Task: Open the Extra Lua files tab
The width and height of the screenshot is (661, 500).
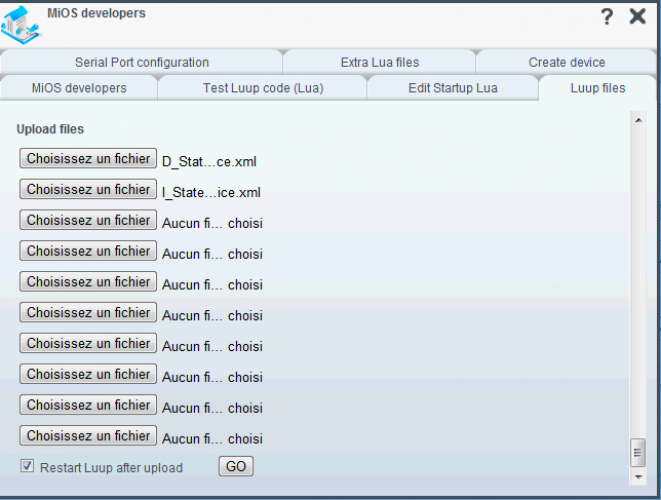Action: click(x=379, y=62)
